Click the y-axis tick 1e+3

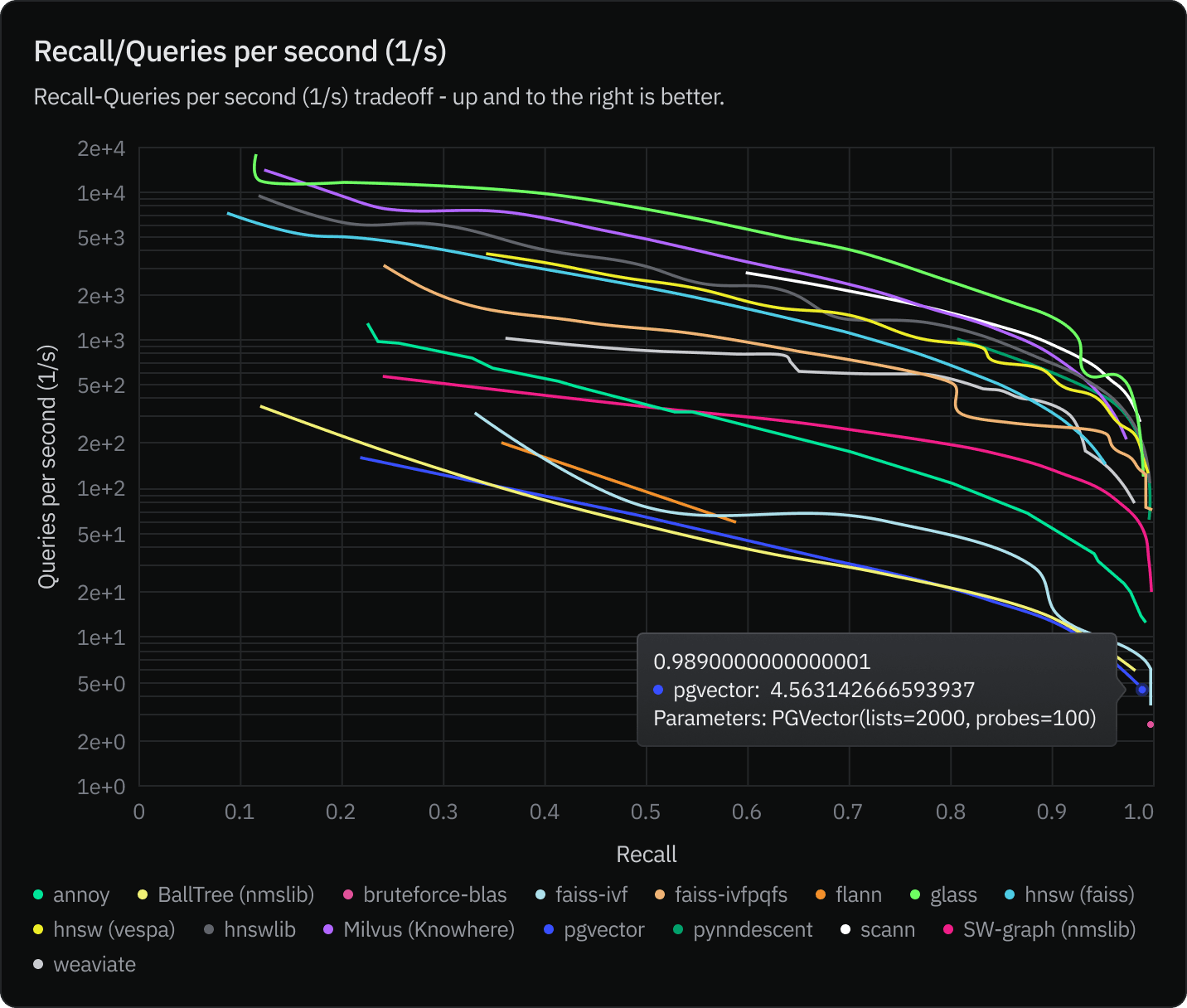point(101,342)
